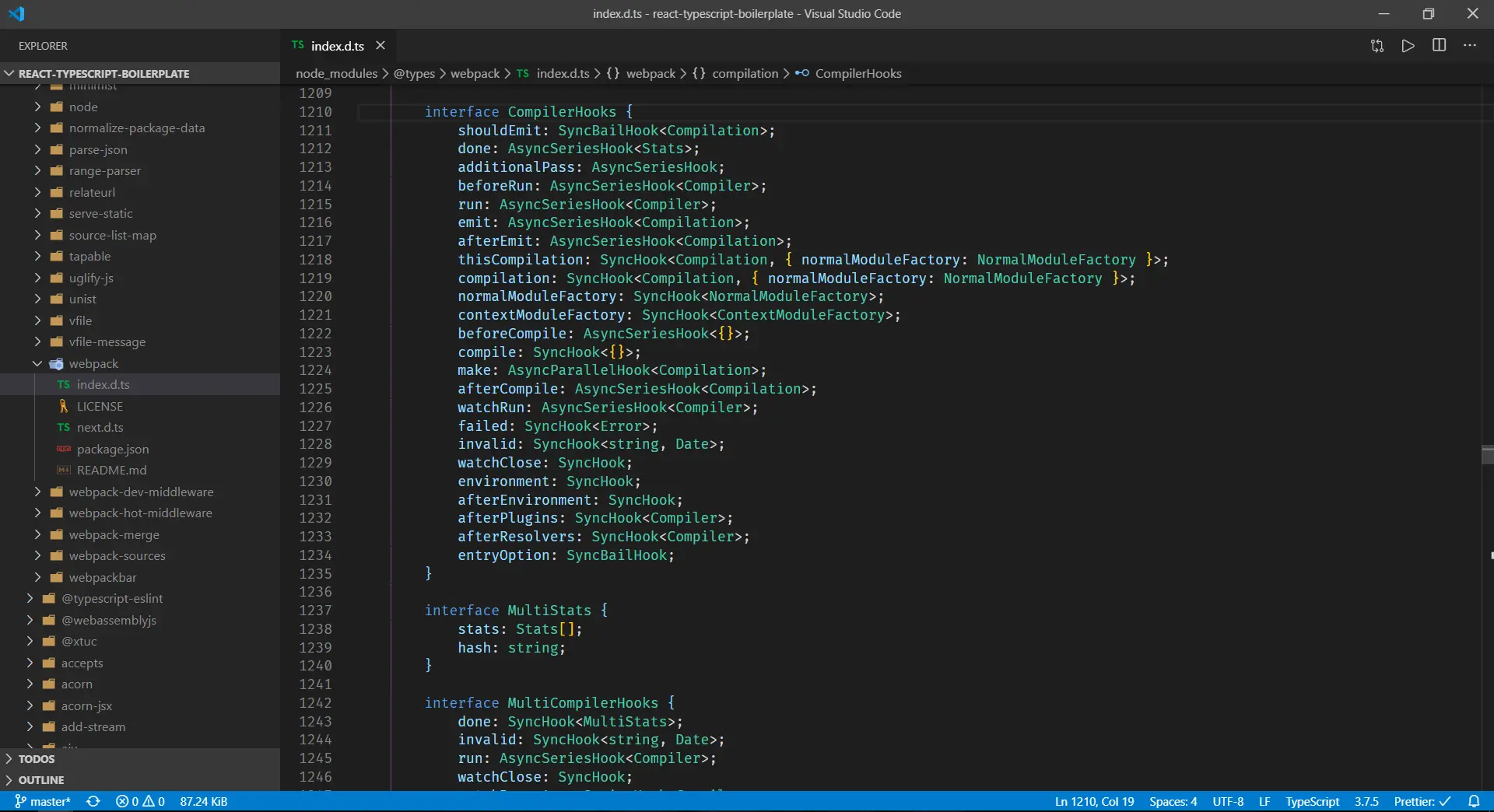Place cursor on interface MultiStats line
This screenshot has width=1494, height=812.
point(516,611)
